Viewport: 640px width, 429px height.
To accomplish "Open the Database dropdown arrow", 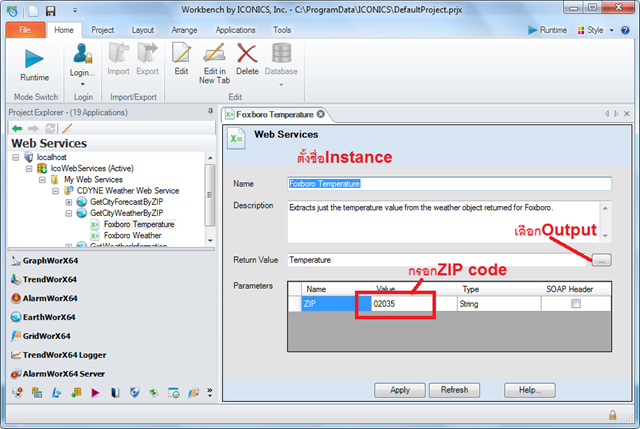I will pyautogui.click(x=281, y=85).
